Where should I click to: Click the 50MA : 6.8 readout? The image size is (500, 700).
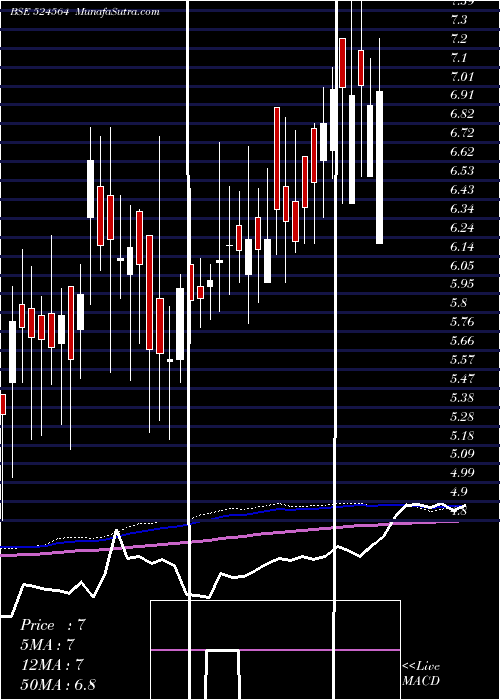coord(58,684)
